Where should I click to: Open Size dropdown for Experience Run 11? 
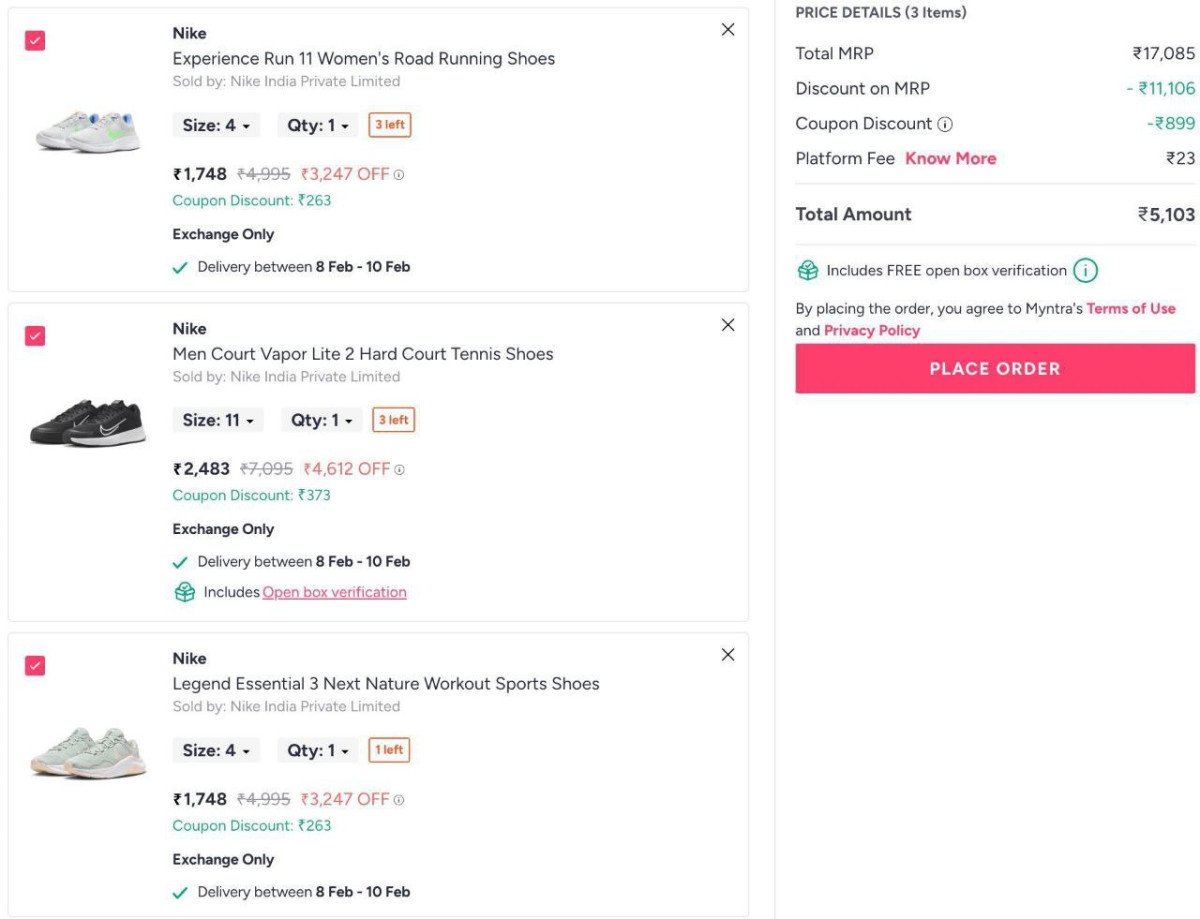click(x=216, y=126)
